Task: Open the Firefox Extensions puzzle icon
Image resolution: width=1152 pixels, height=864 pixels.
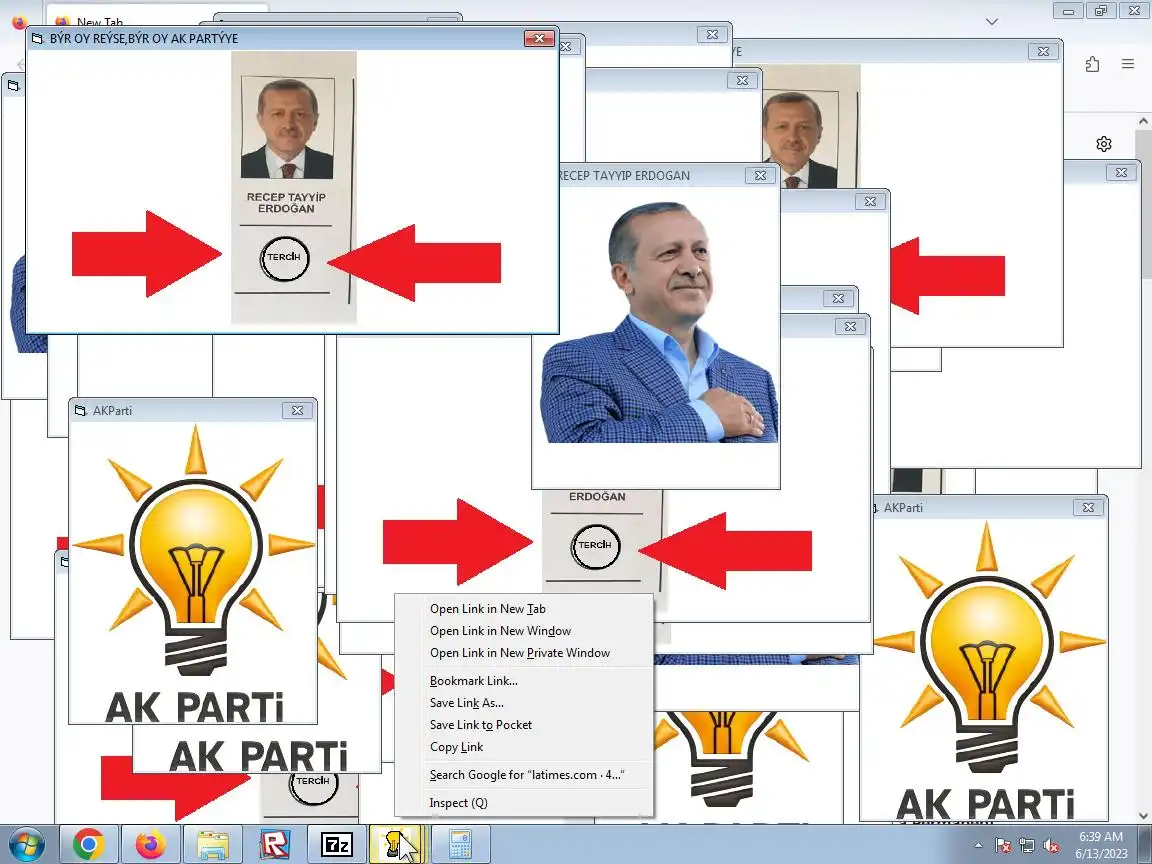Action: point(1092,64)
